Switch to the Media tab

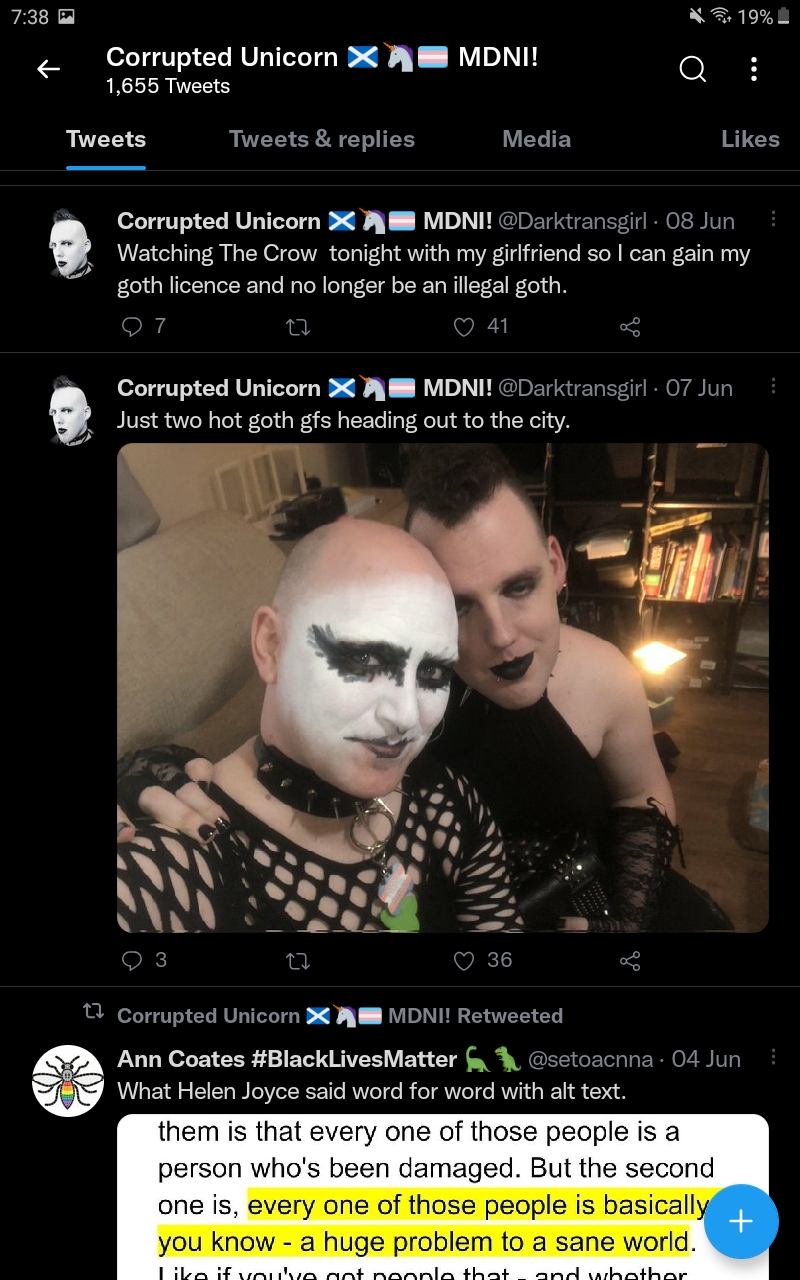[537, 139]
